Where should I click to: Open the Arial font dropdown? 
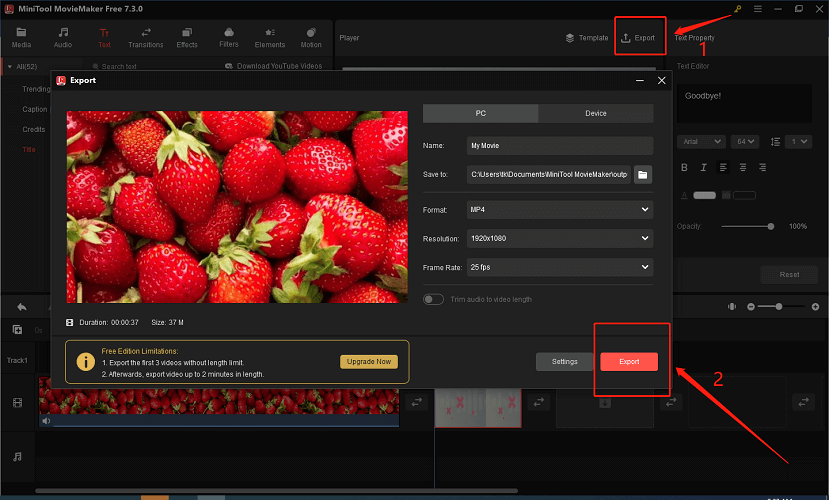click(701, 142)
